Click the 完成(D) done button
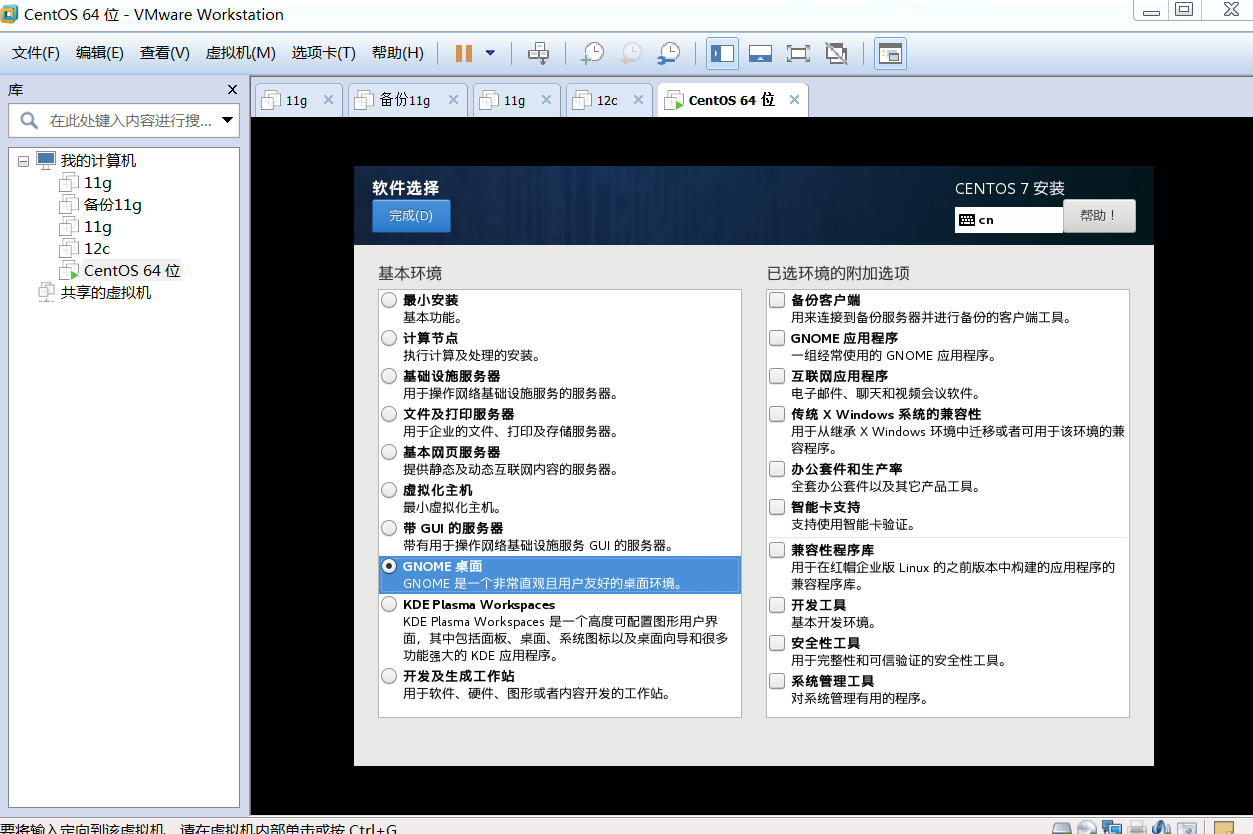Image resolution: width=1253 pixels, height=834 pixels. click(411, 216)
